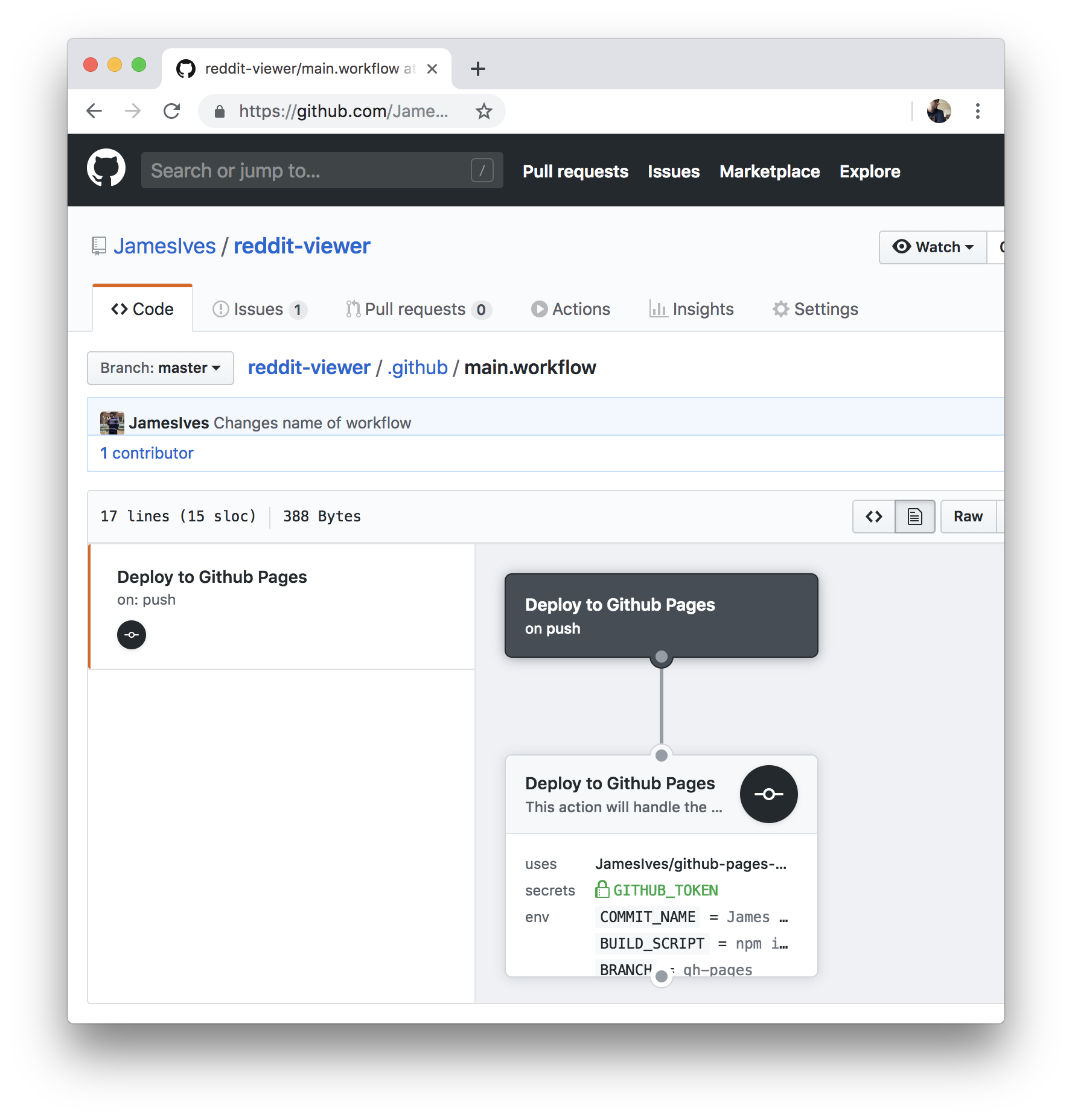Open the Watch dropdown
The image size is (1072, 1120).
pos(933,247)
